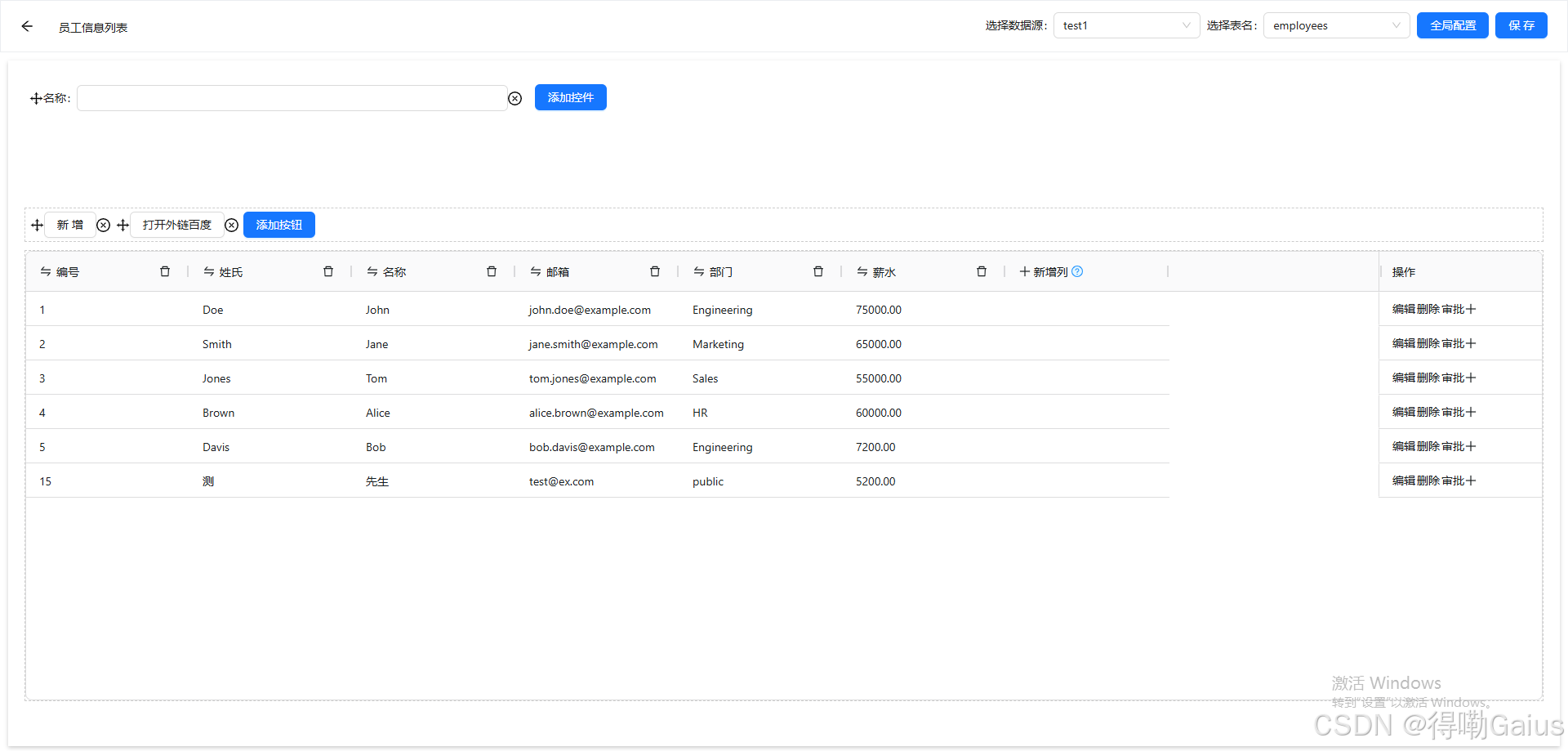Click inside the 名称 input field

click(292, 98)
